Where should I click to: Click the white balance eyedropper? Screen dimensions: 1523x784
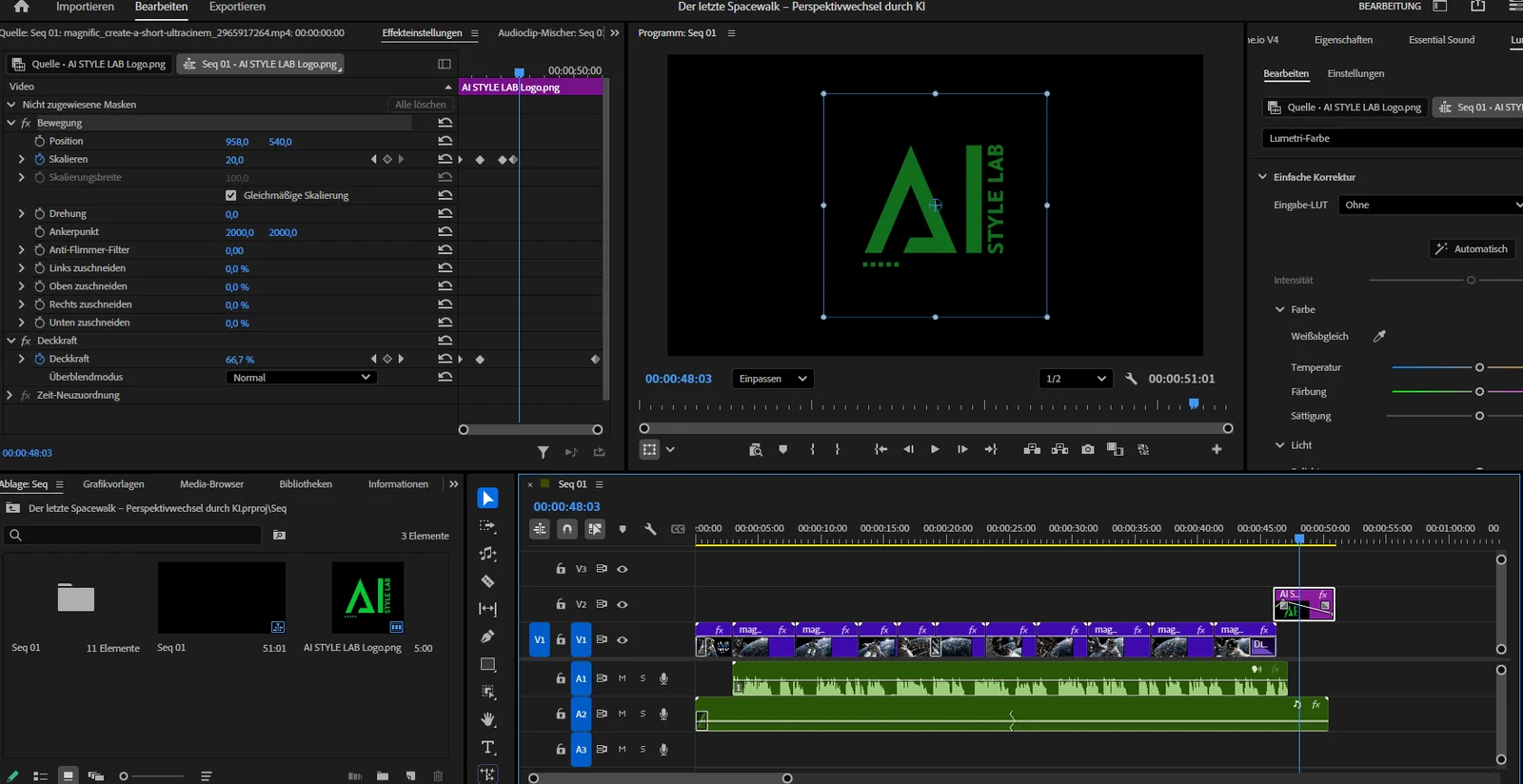pos(1379,336)
